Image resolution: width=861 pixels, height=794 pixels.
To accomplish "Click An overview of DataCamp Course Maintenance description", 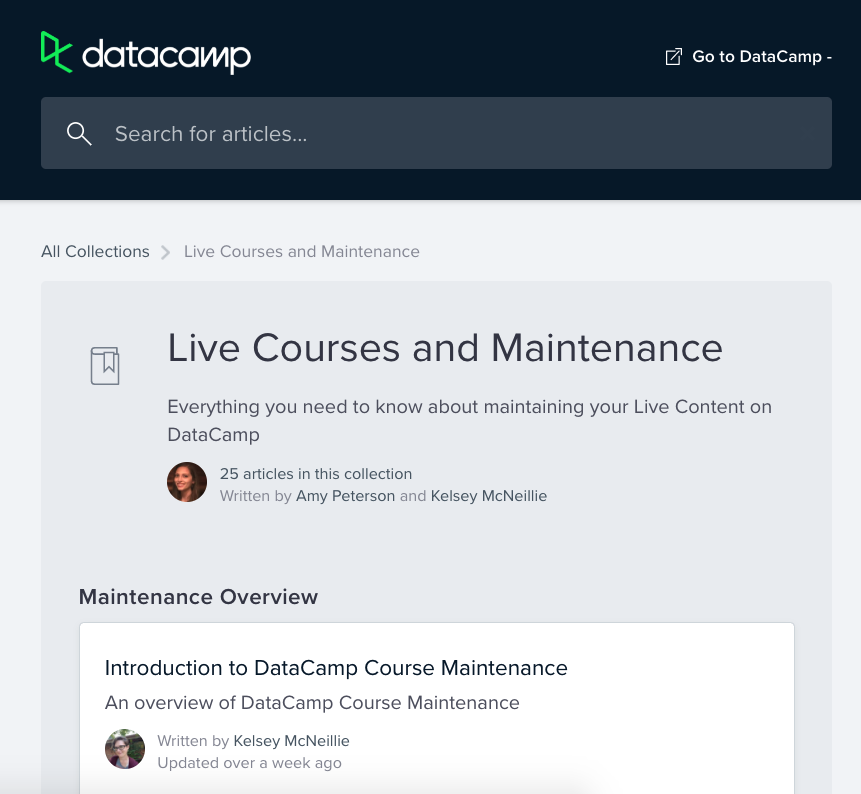I will [312, 703].
